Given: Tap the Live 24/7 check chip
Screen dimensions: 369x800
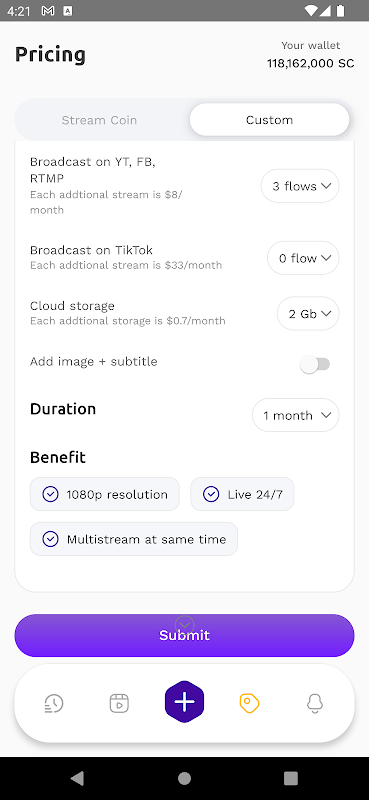Looking at the screenshot, I should 242,494.
